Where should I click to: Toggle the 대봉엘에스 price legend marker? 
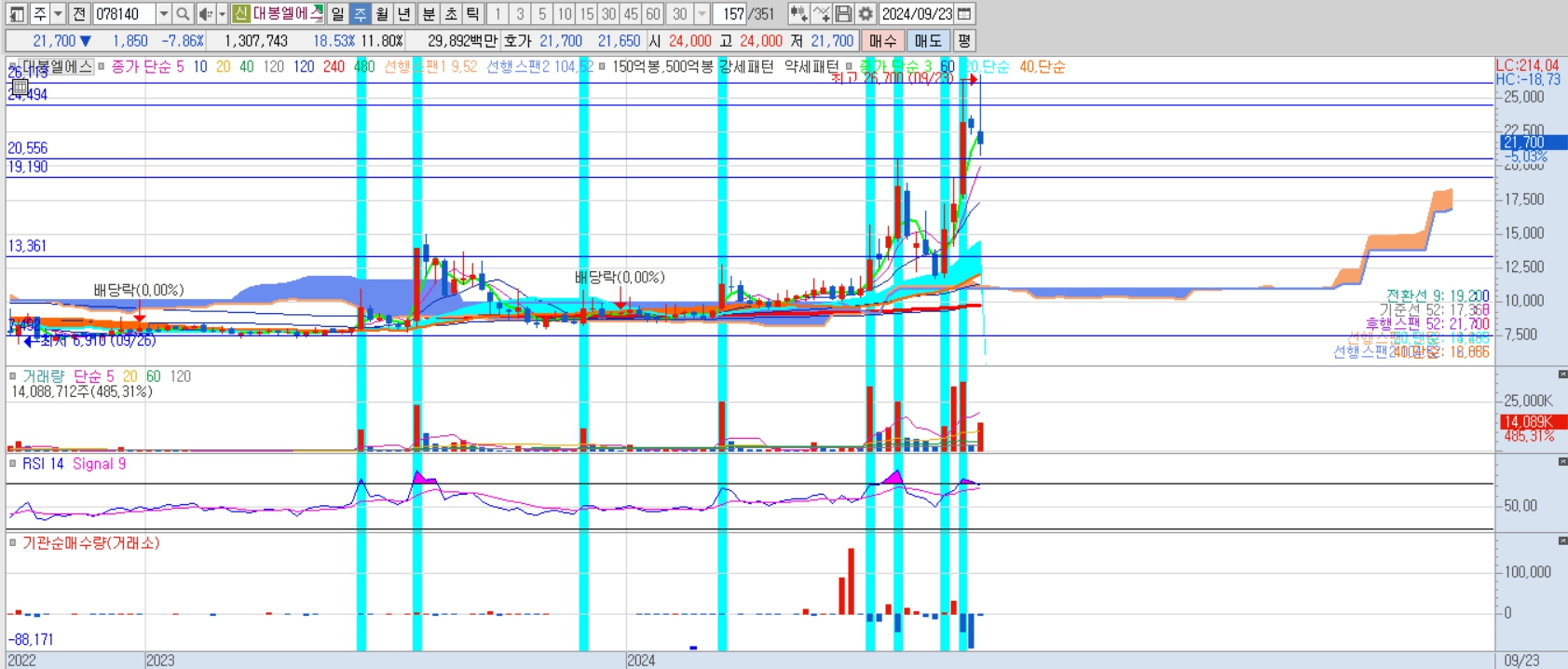13,67
